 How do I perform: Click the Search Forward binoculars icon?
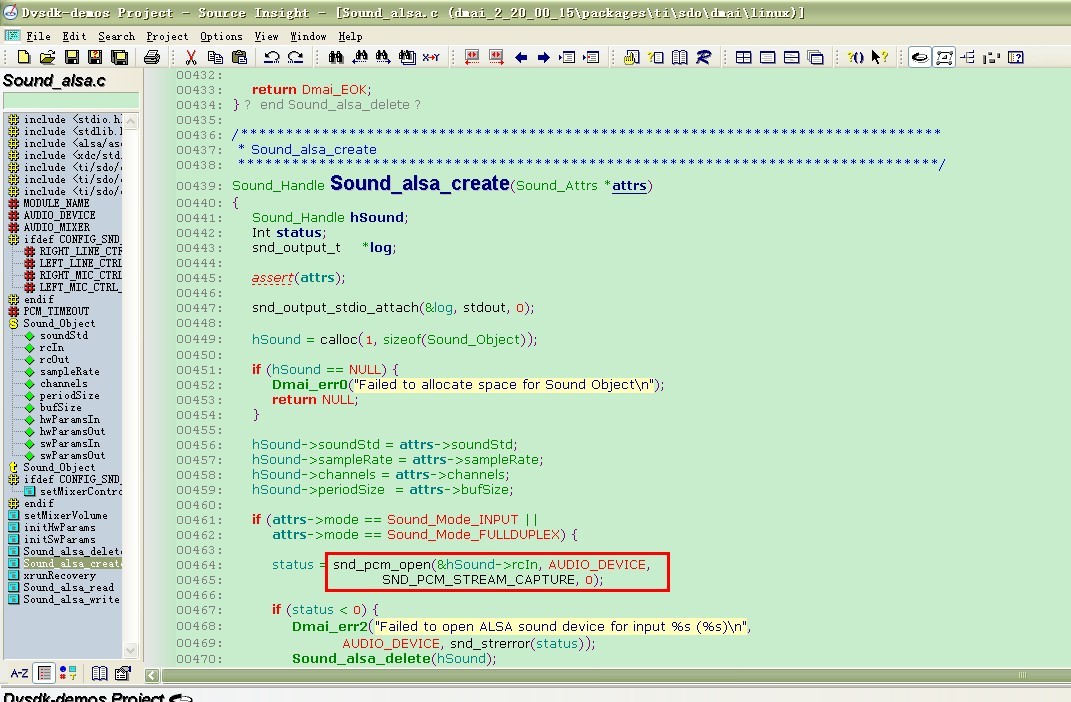tap(383, 57)
